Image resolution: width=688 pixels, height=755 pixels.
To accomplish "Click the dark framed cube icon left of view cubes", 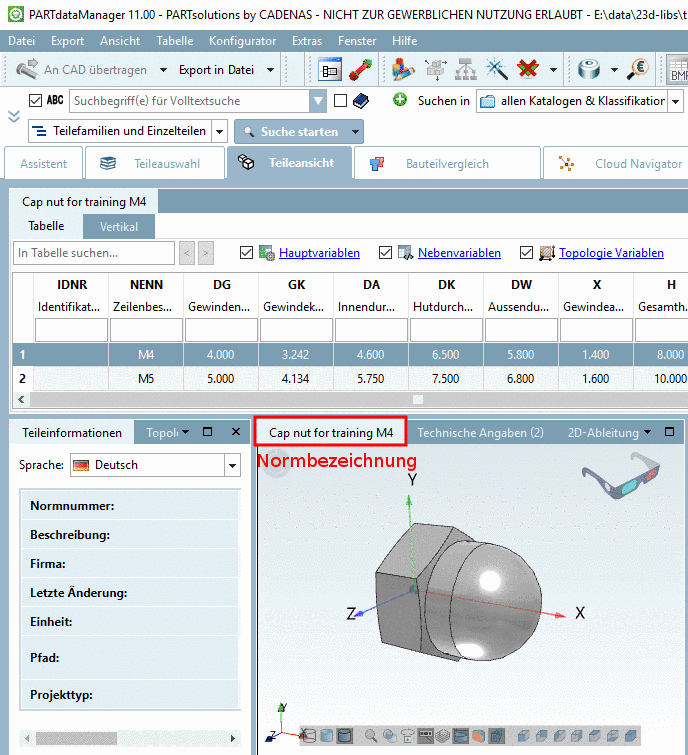I will click(497, 736).
